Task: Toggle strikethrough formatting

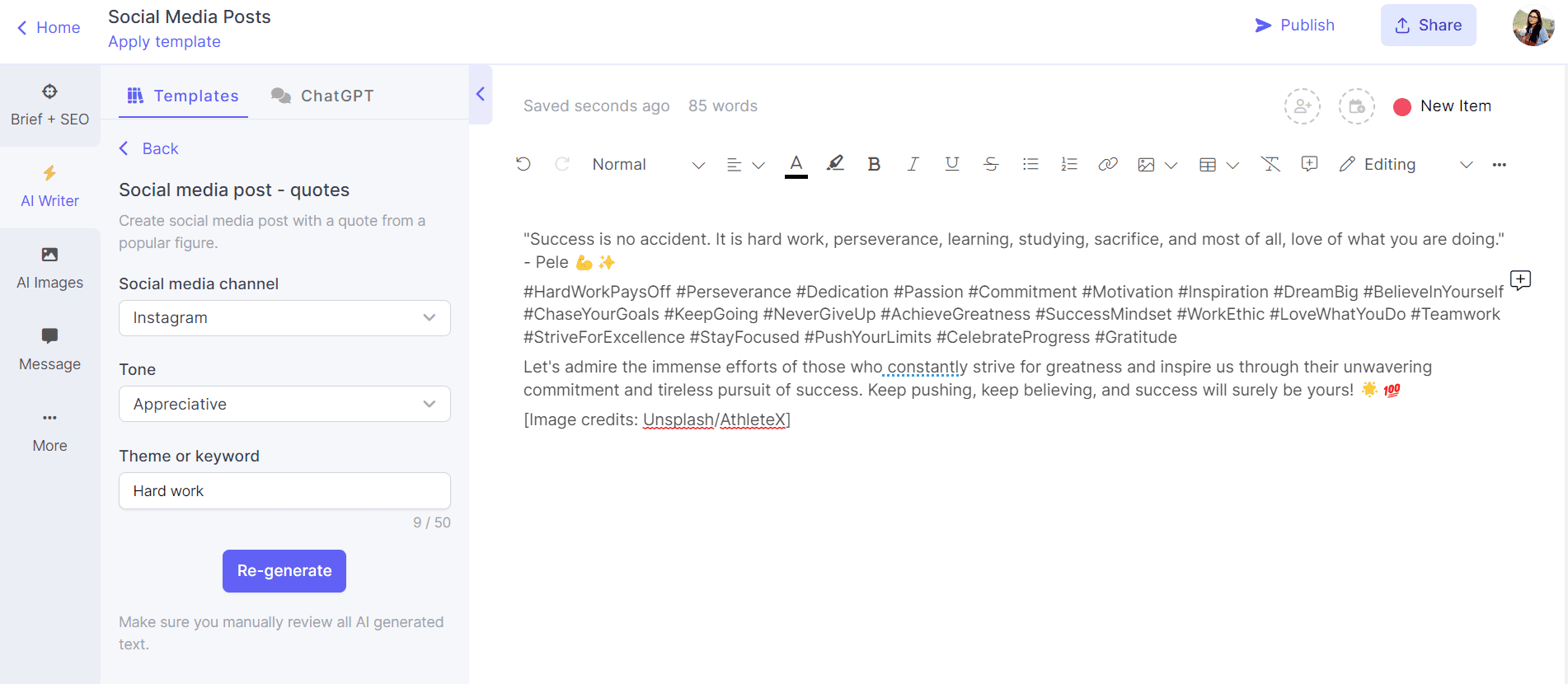Action: point(991,164)
